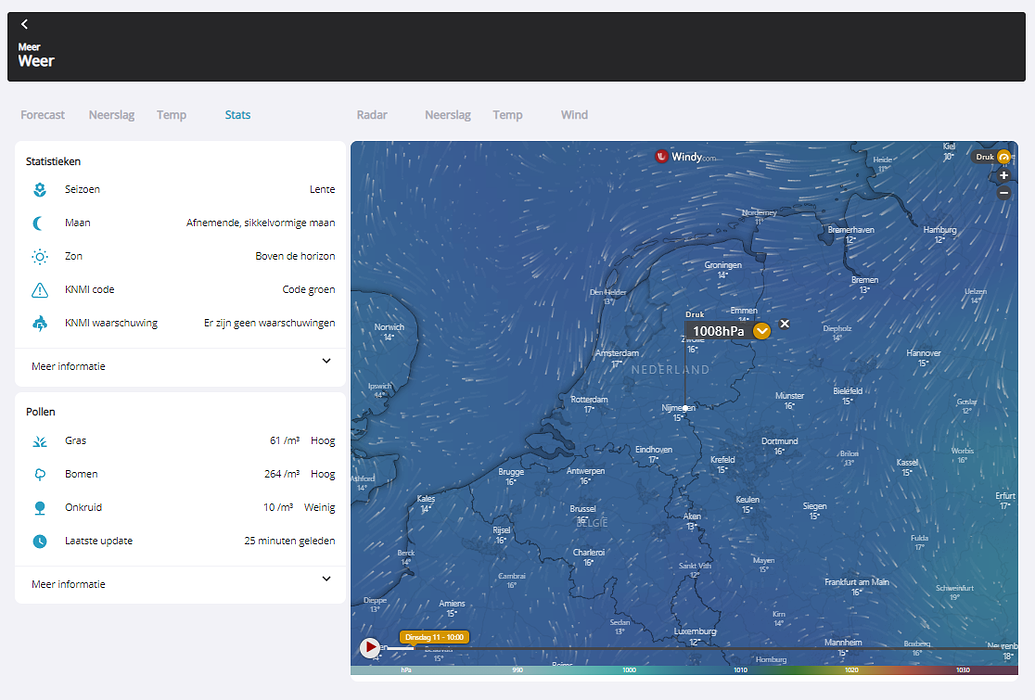Click the back arrow in the header

click(24, 25)
